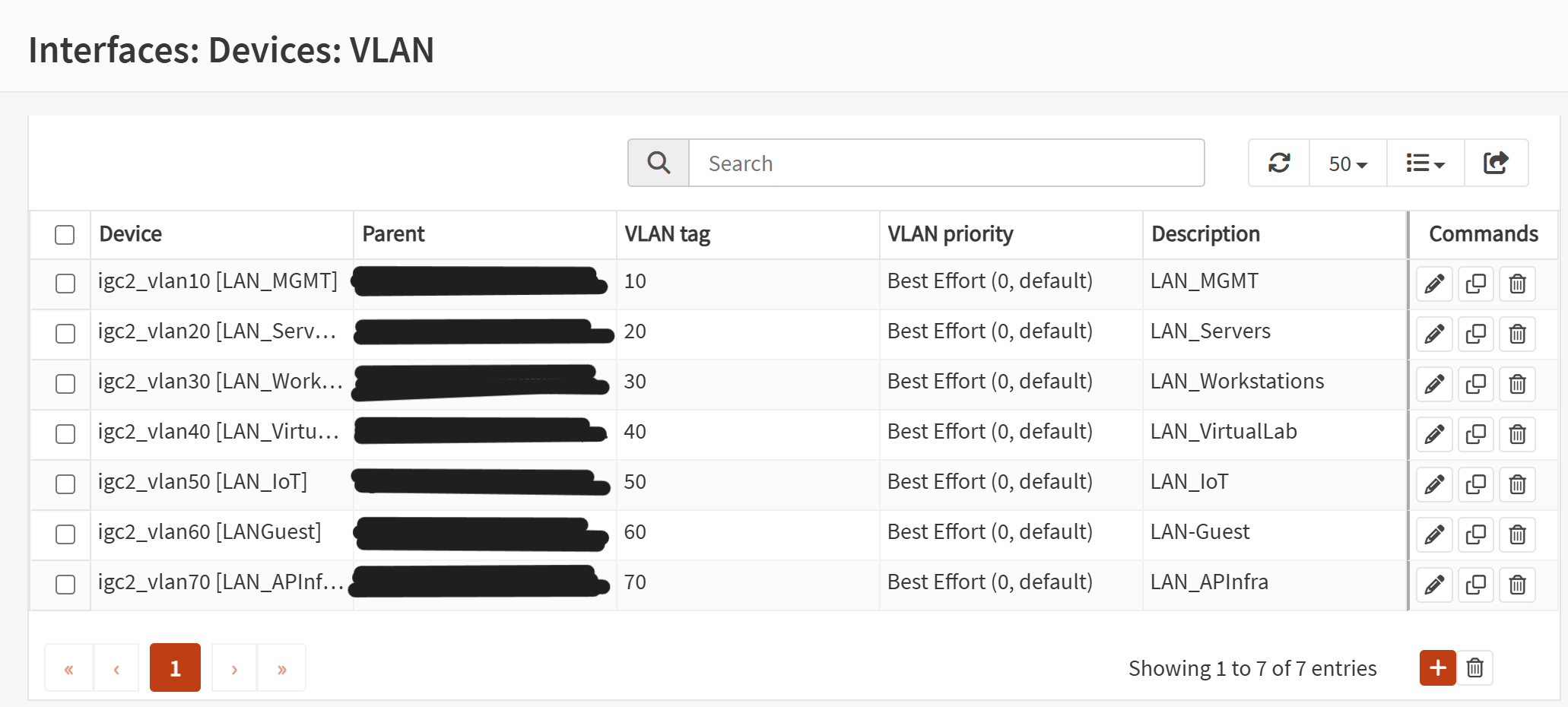
Task: Tick the igc2_vlan70 row checkbox
Action: (x=65, y=585)
